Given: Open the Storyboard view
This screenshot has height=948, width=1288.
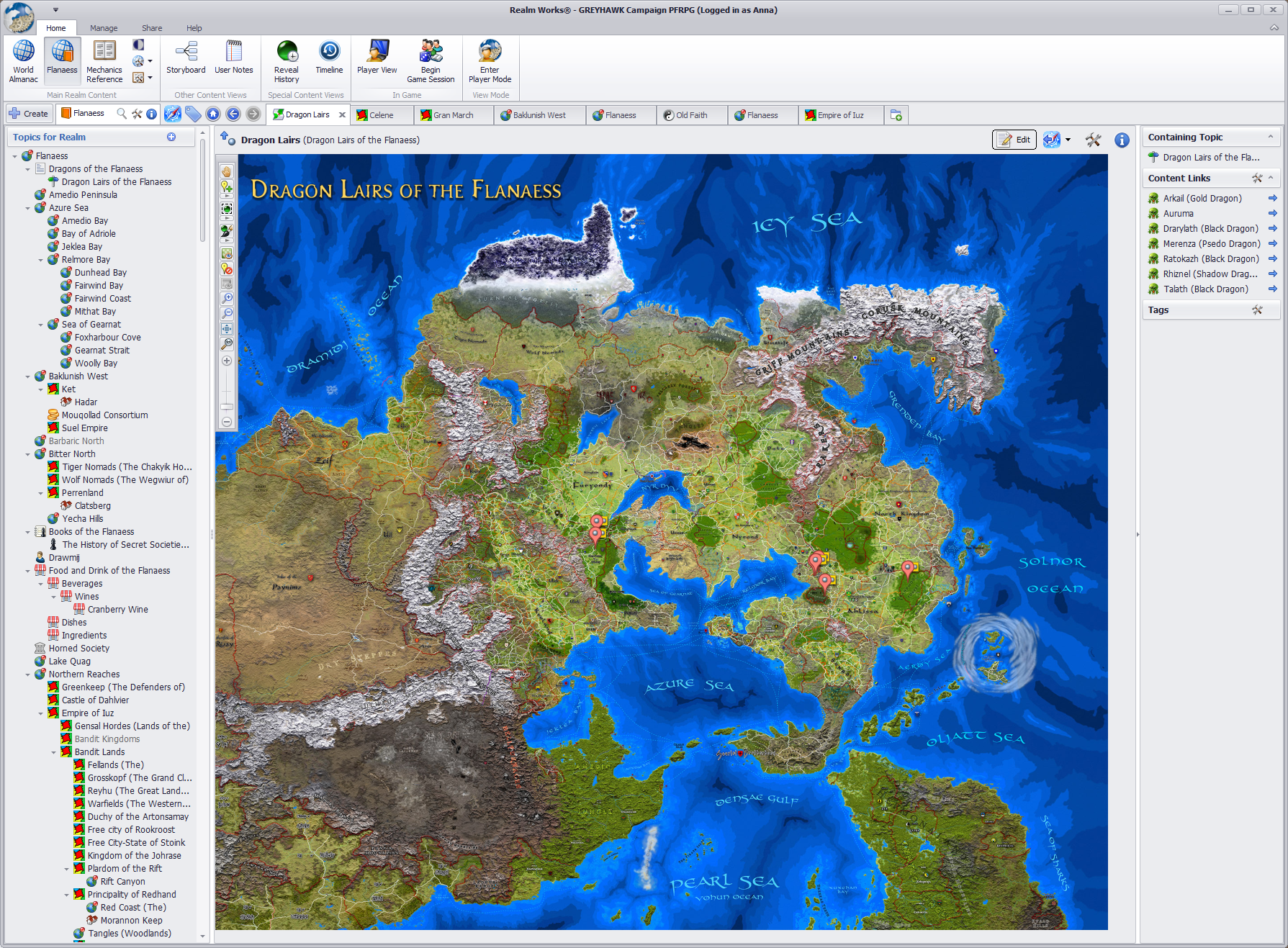Looking at the screenshot, I should (x=186, y=58).
